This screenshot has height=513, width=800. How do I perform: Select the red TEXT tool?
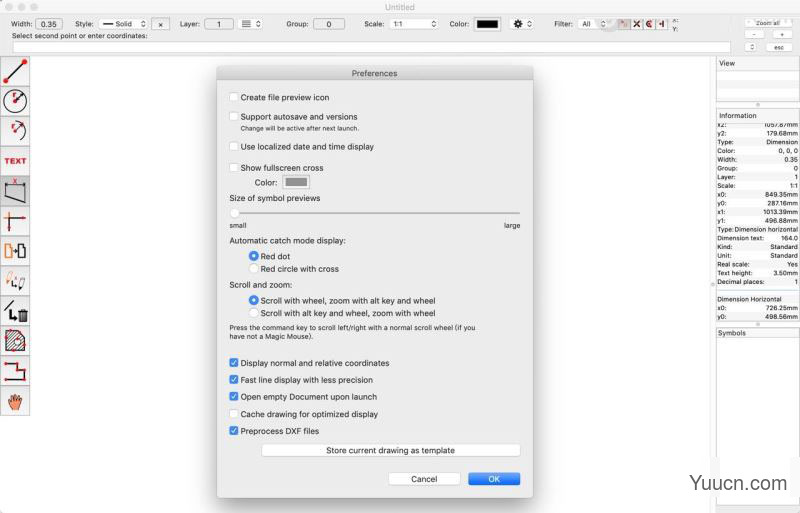click(15, 161)
